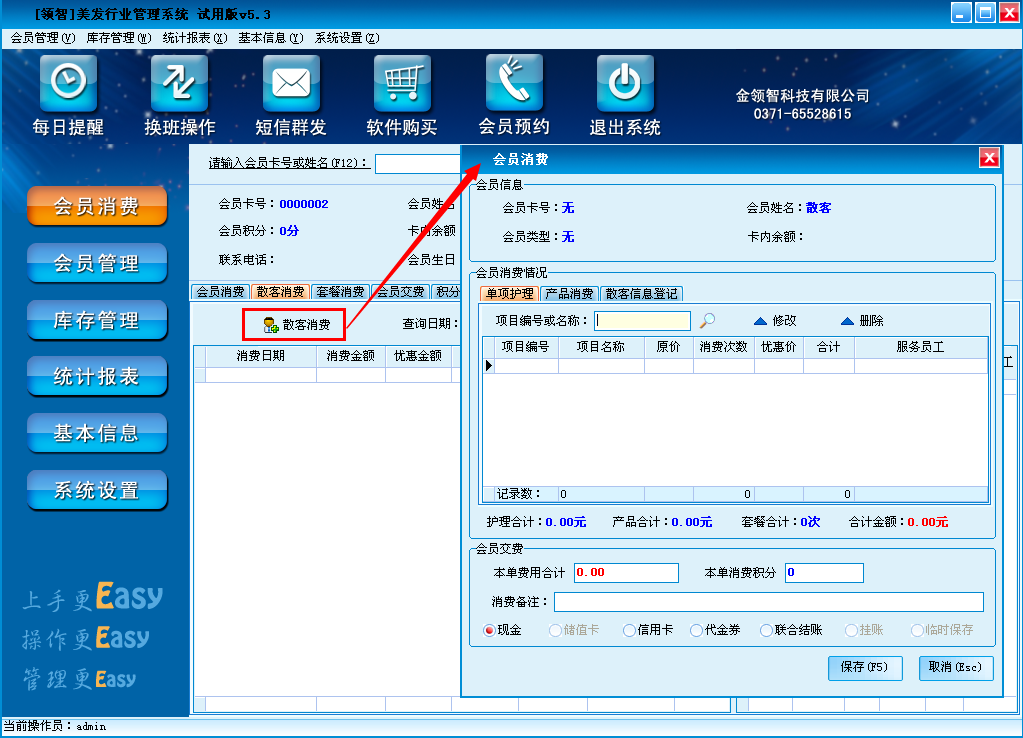Switch to the 产品消费 tab
The width and height of the screenshot is (1023, 738).
point(570,294)
